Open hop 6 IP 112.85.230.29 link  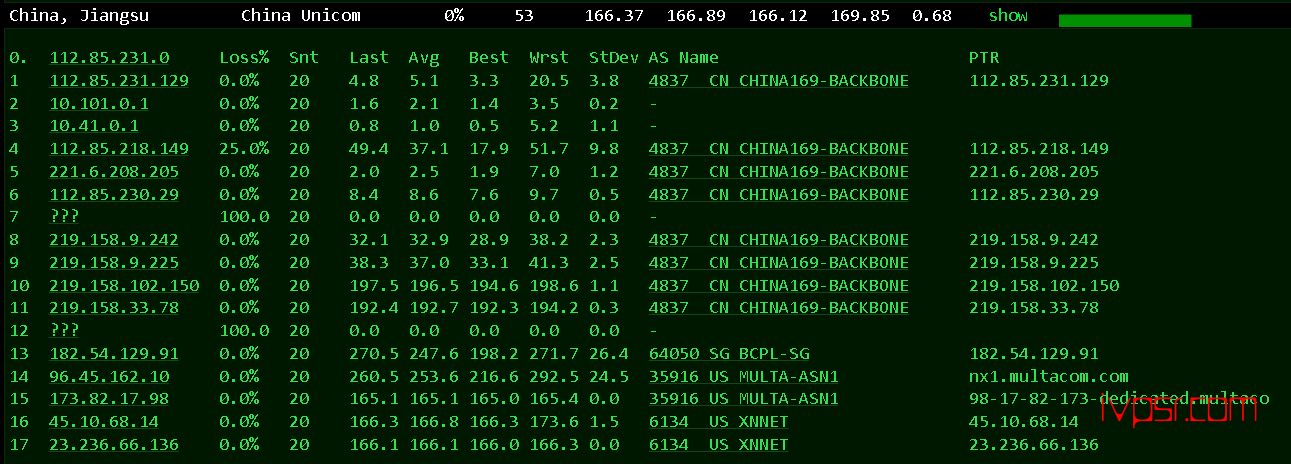pyautogui.click(x=114, y=194)
